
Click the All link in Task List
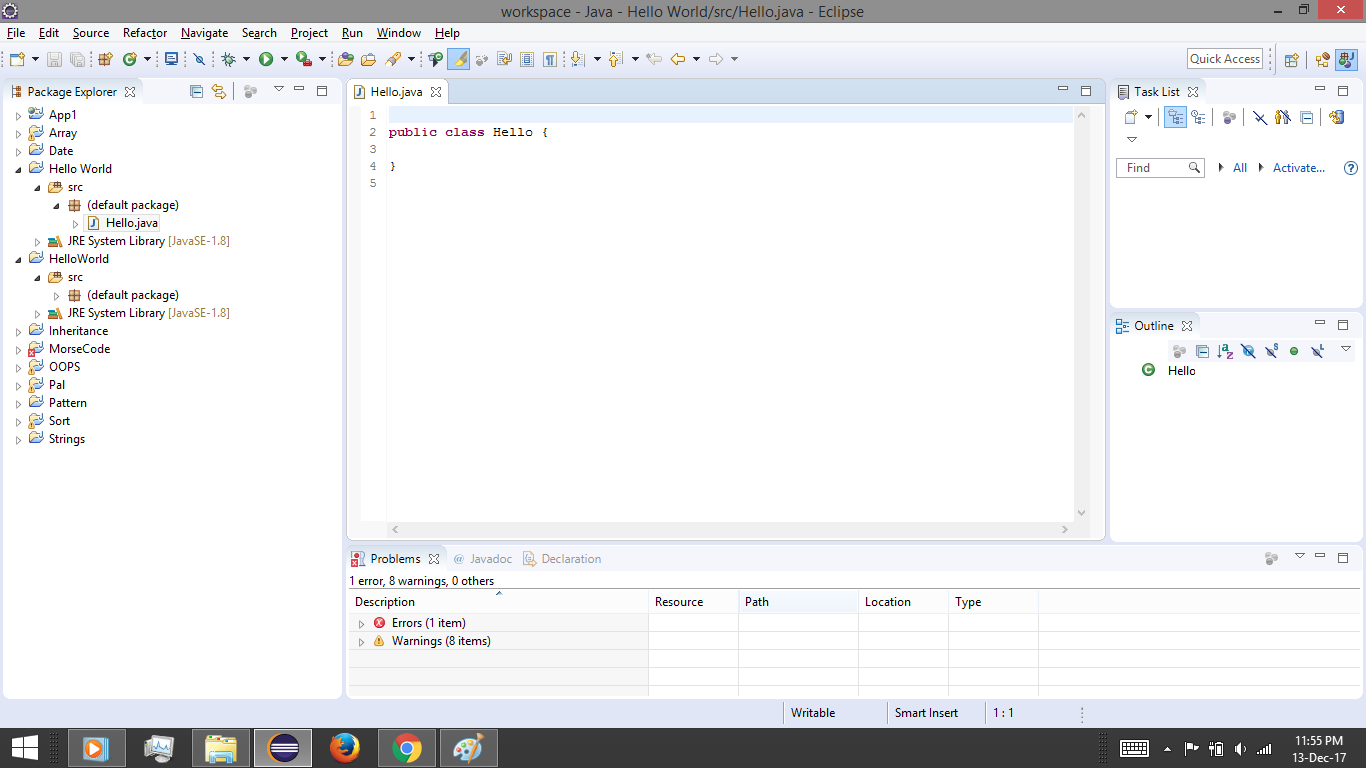coord(1240,168)
